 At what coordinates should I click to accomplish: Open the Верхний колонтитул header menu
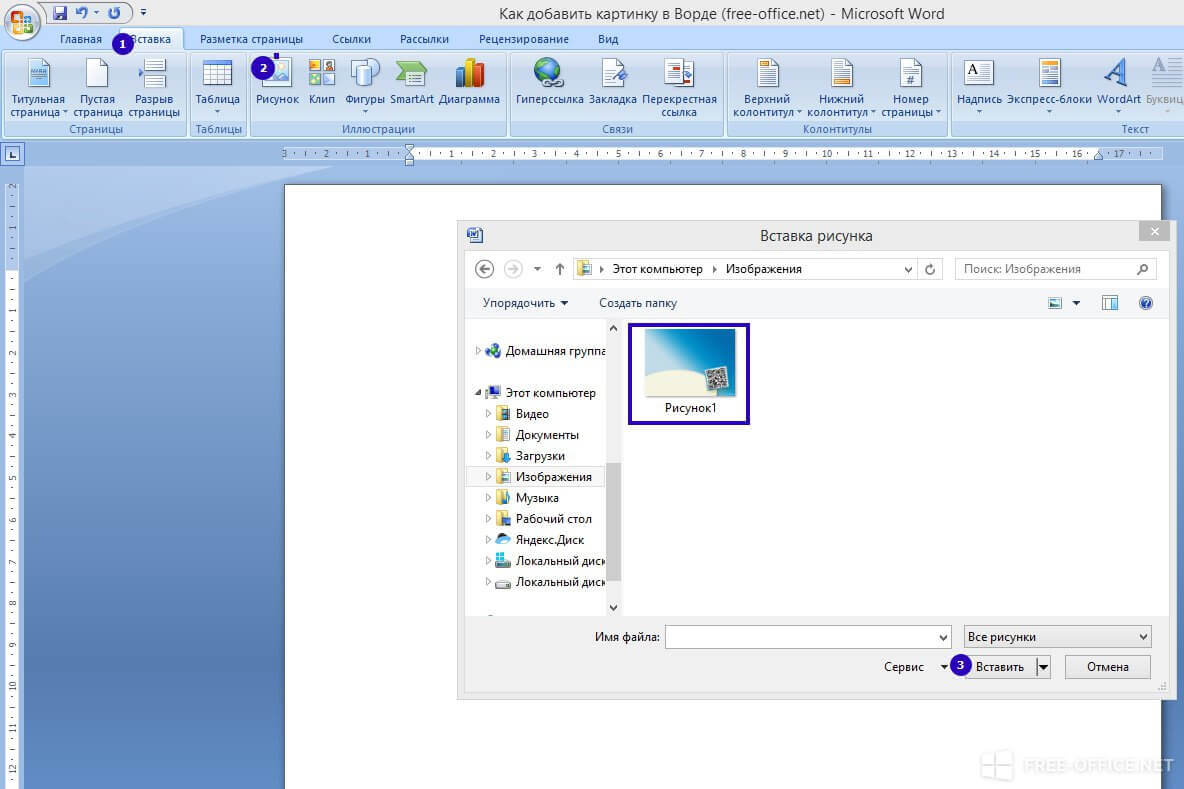[x=767, y=88]
